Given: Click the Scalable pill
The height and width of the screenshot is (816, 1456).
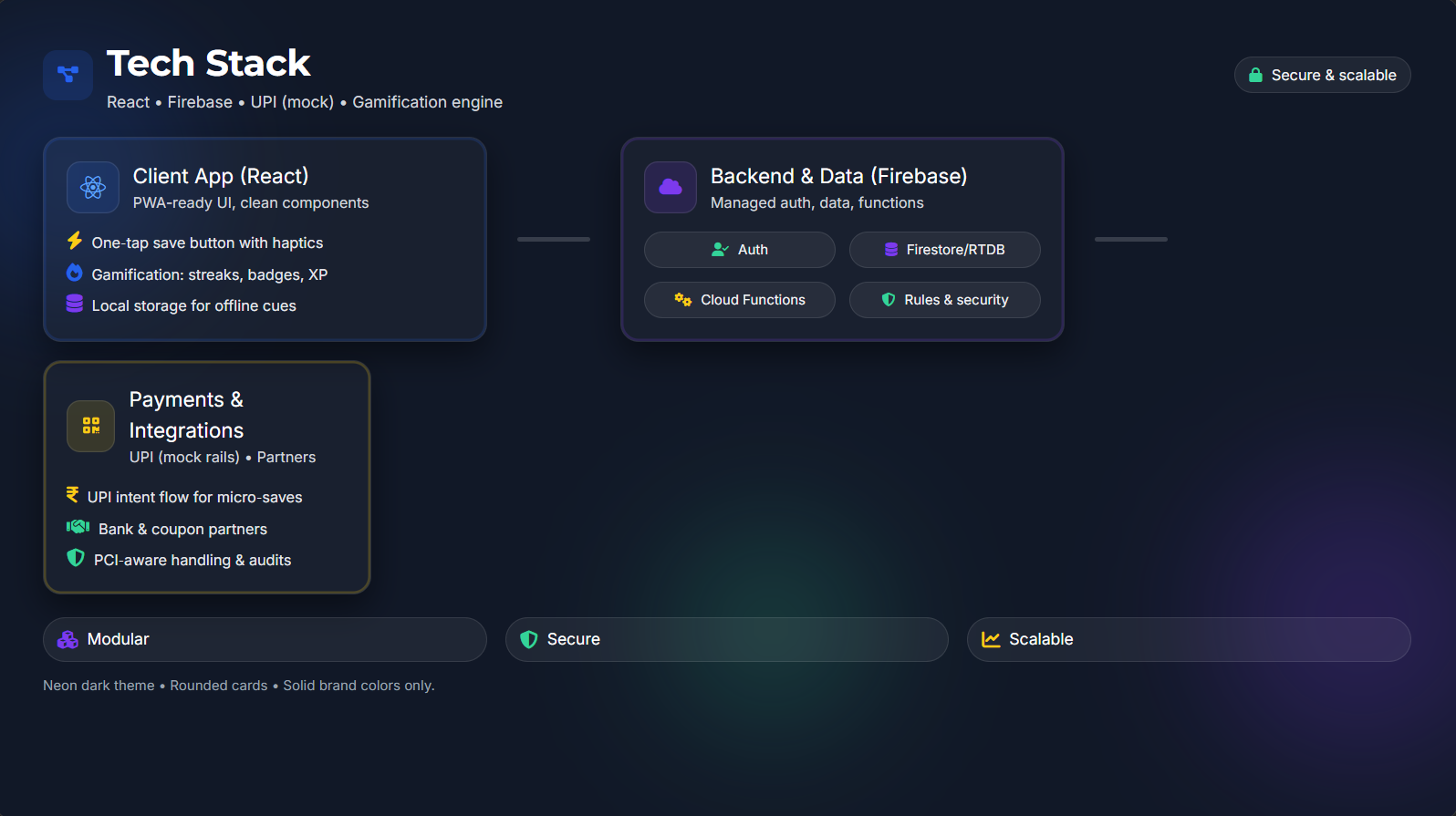Looking at the screenshot, I should [1189, 640].
